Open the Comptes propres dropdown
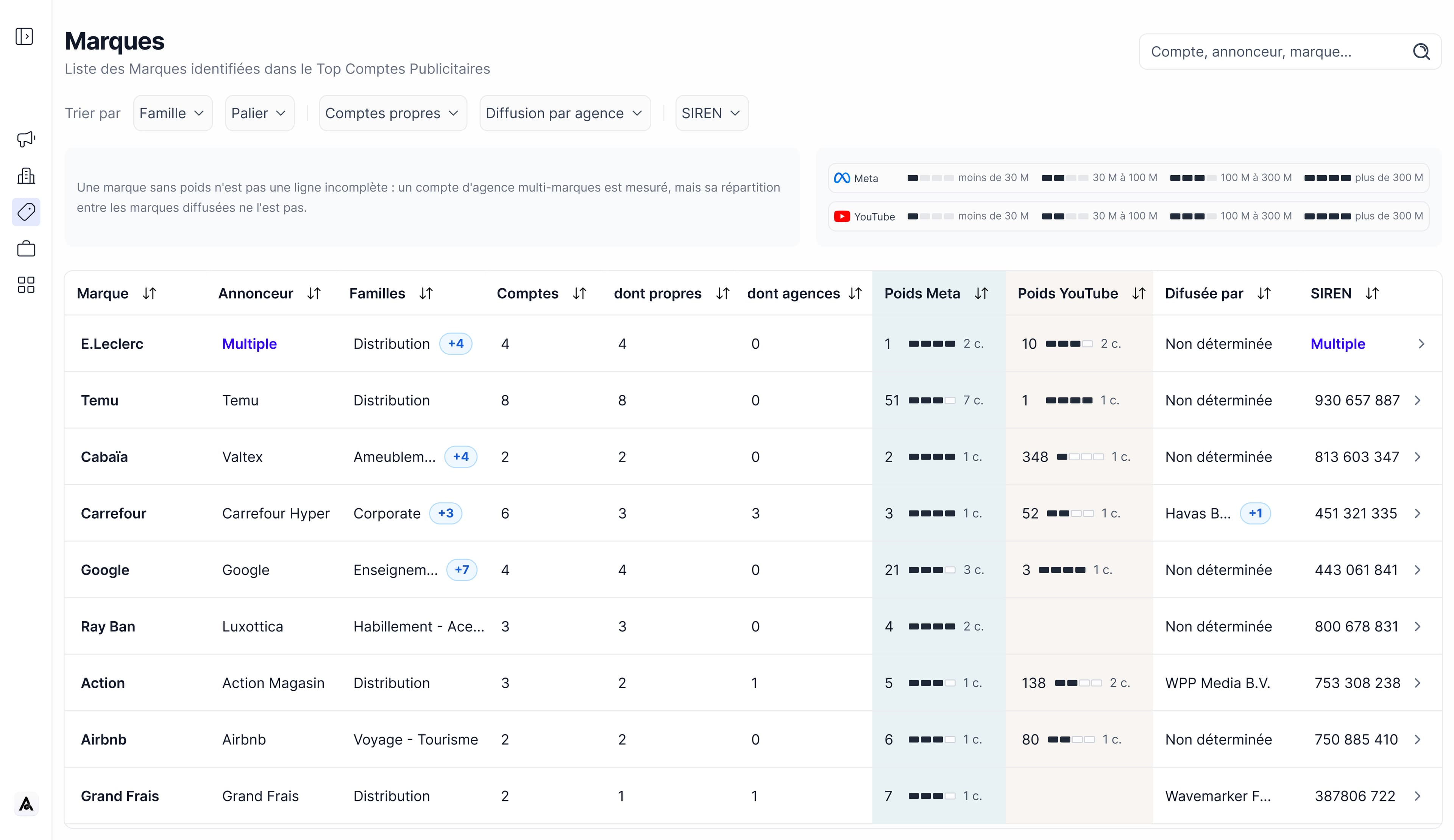This screenshot has width=1454, height=840. point(392,113)
